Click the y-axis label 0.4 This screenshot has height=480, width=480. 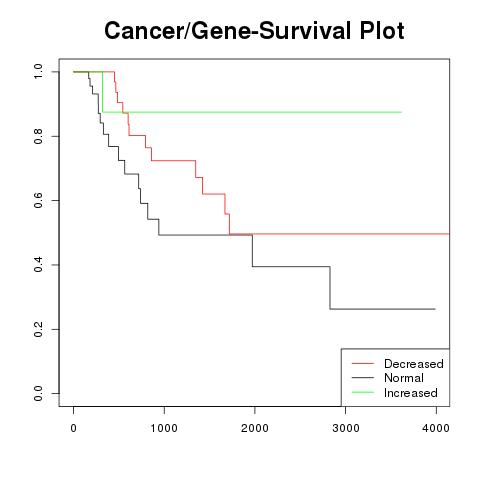pyautogui.click(x=38, y=265)
